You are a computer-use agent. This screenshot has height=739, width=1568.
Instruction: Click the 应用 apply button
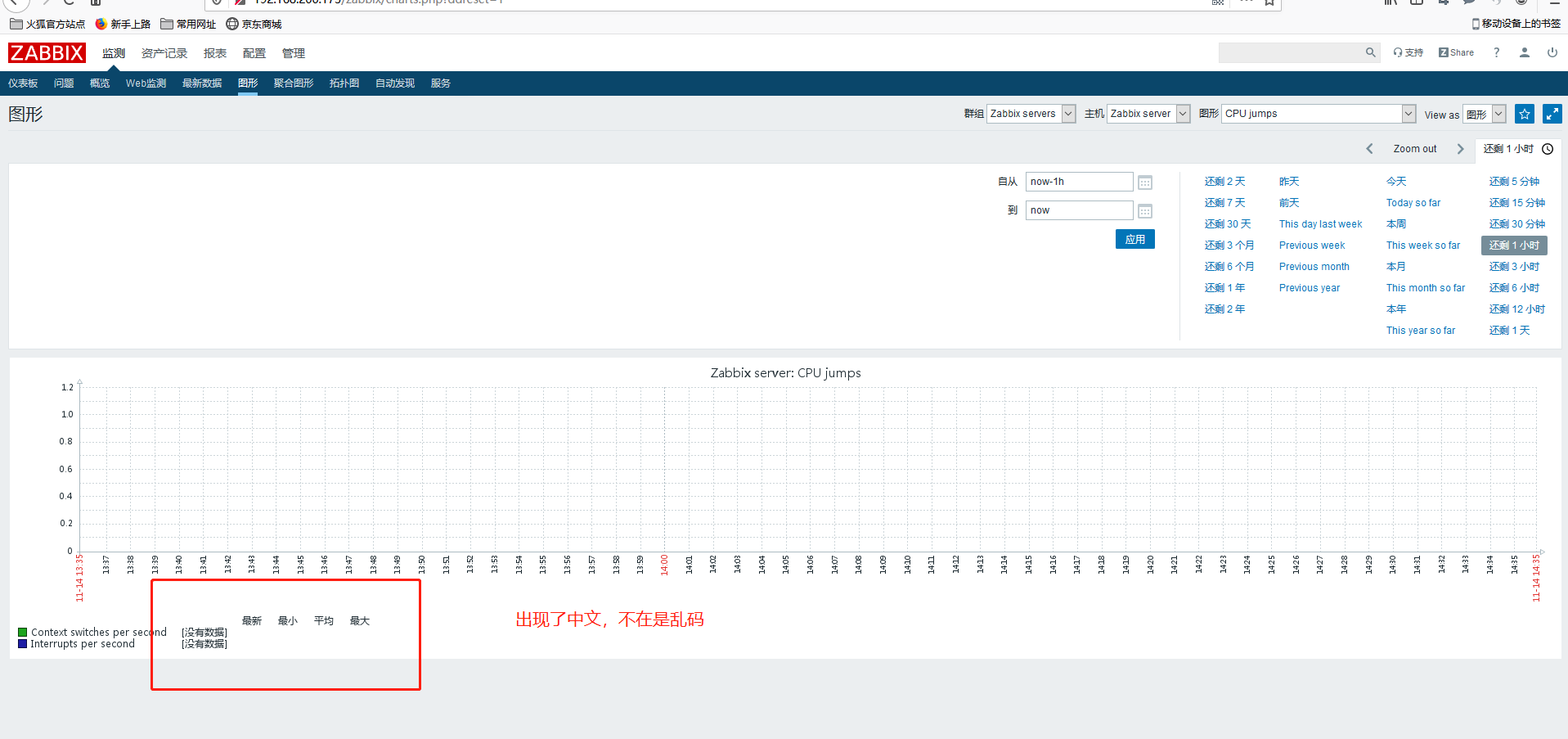coord(1134,239)
